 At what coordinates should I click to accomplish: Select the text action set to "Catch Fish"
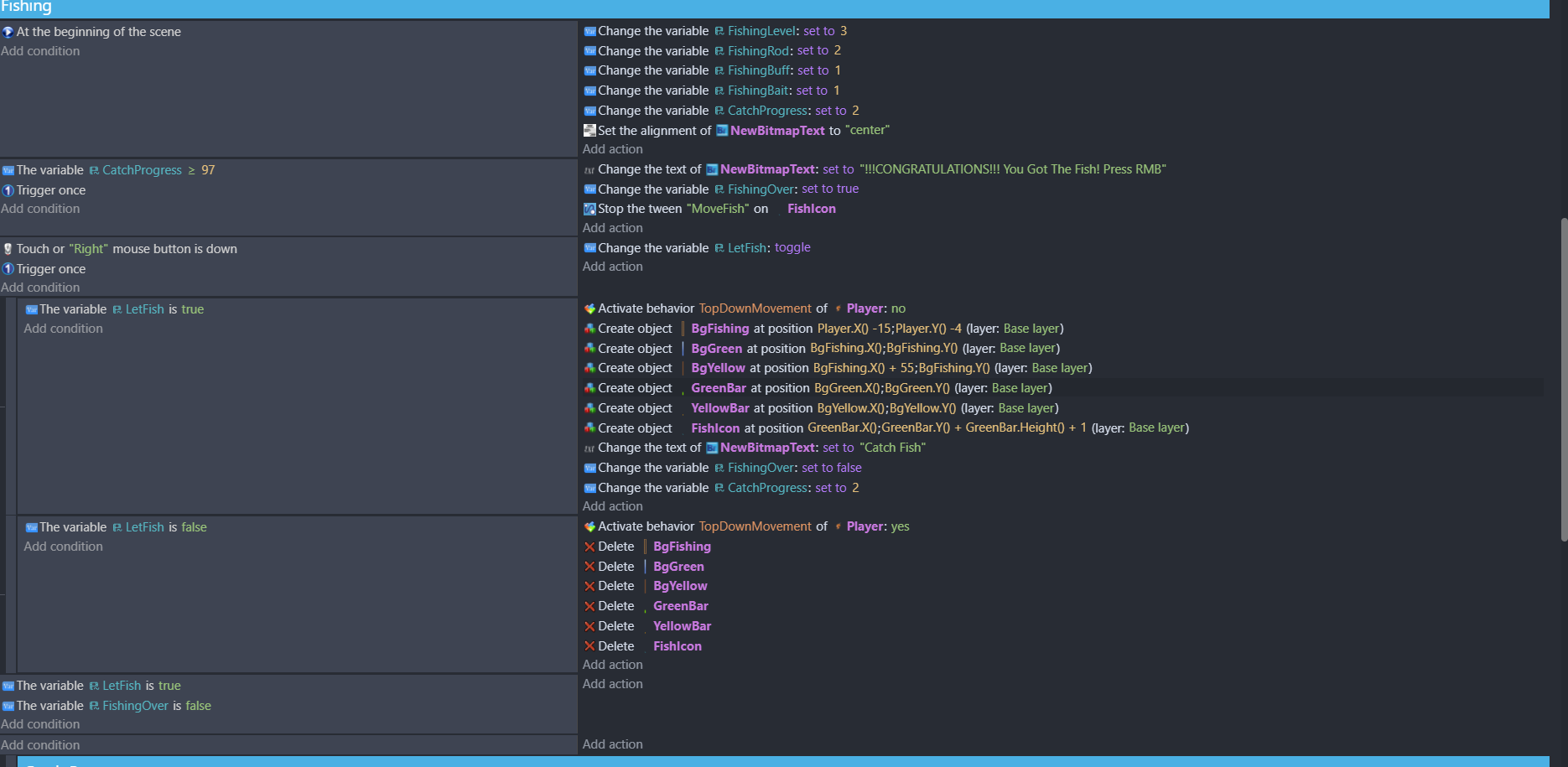[755, 448]
